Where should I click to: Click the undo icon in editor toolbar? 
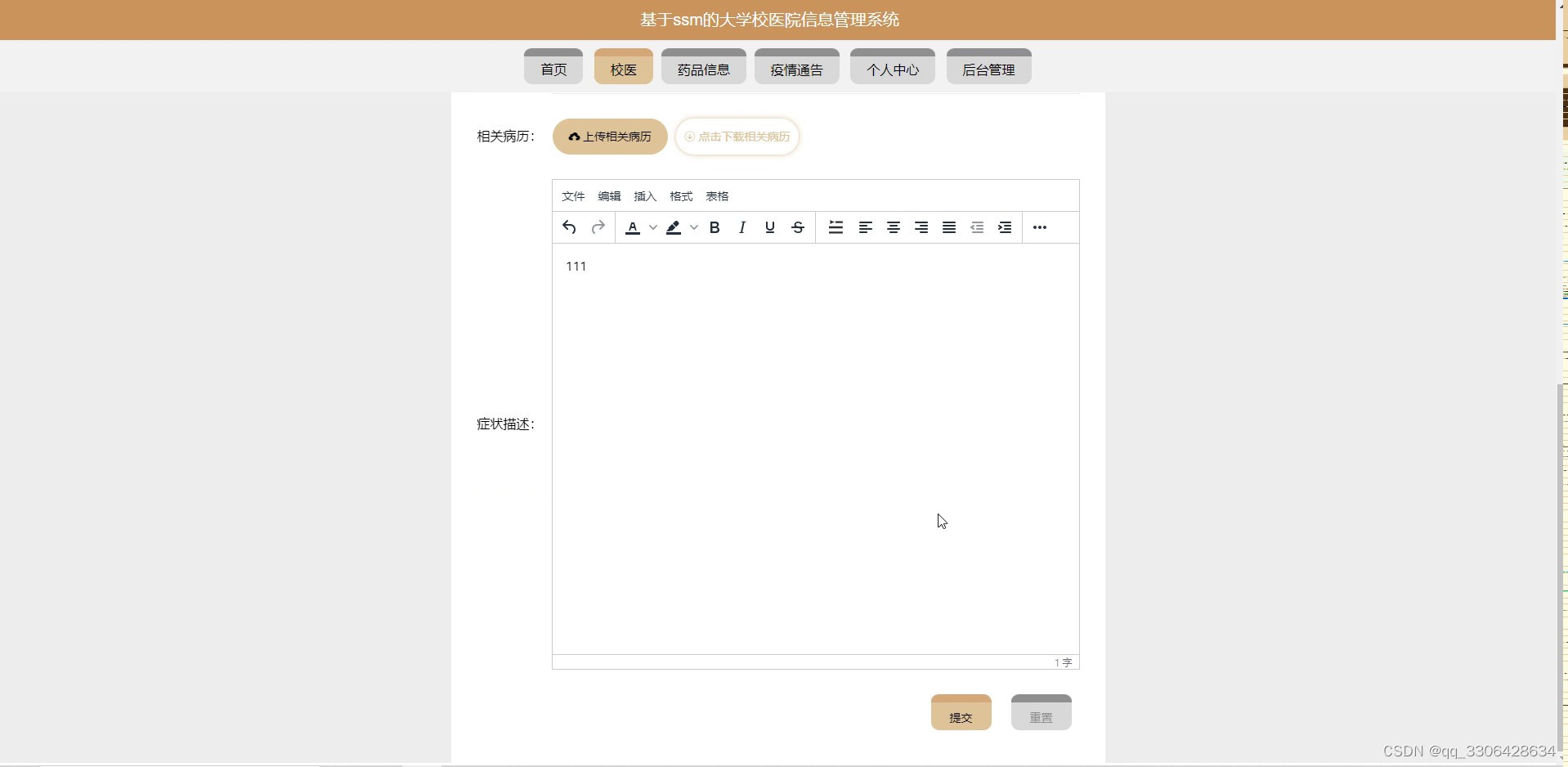pyautogui.click(x=569, y=227)
